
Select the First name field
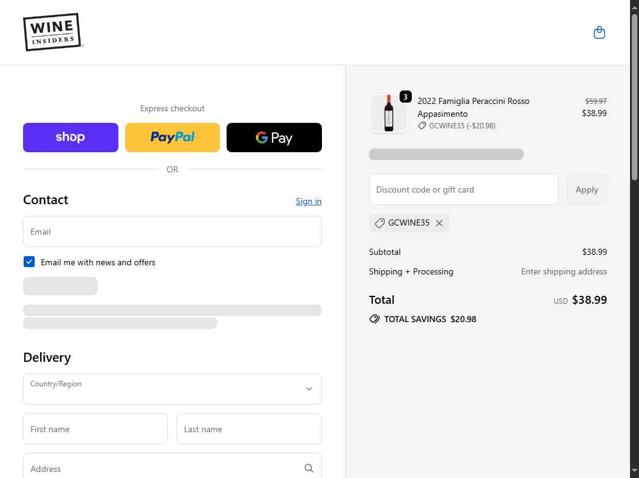click(x=95, y=429)
